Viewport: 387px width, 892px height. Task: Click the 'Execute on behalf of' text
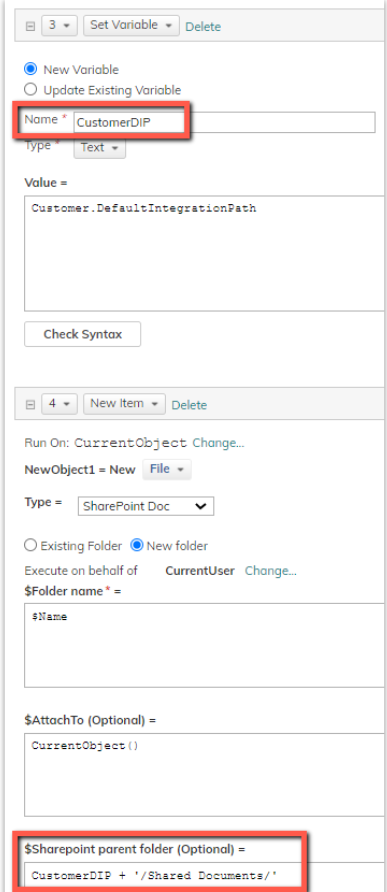(x=81, y=571)
